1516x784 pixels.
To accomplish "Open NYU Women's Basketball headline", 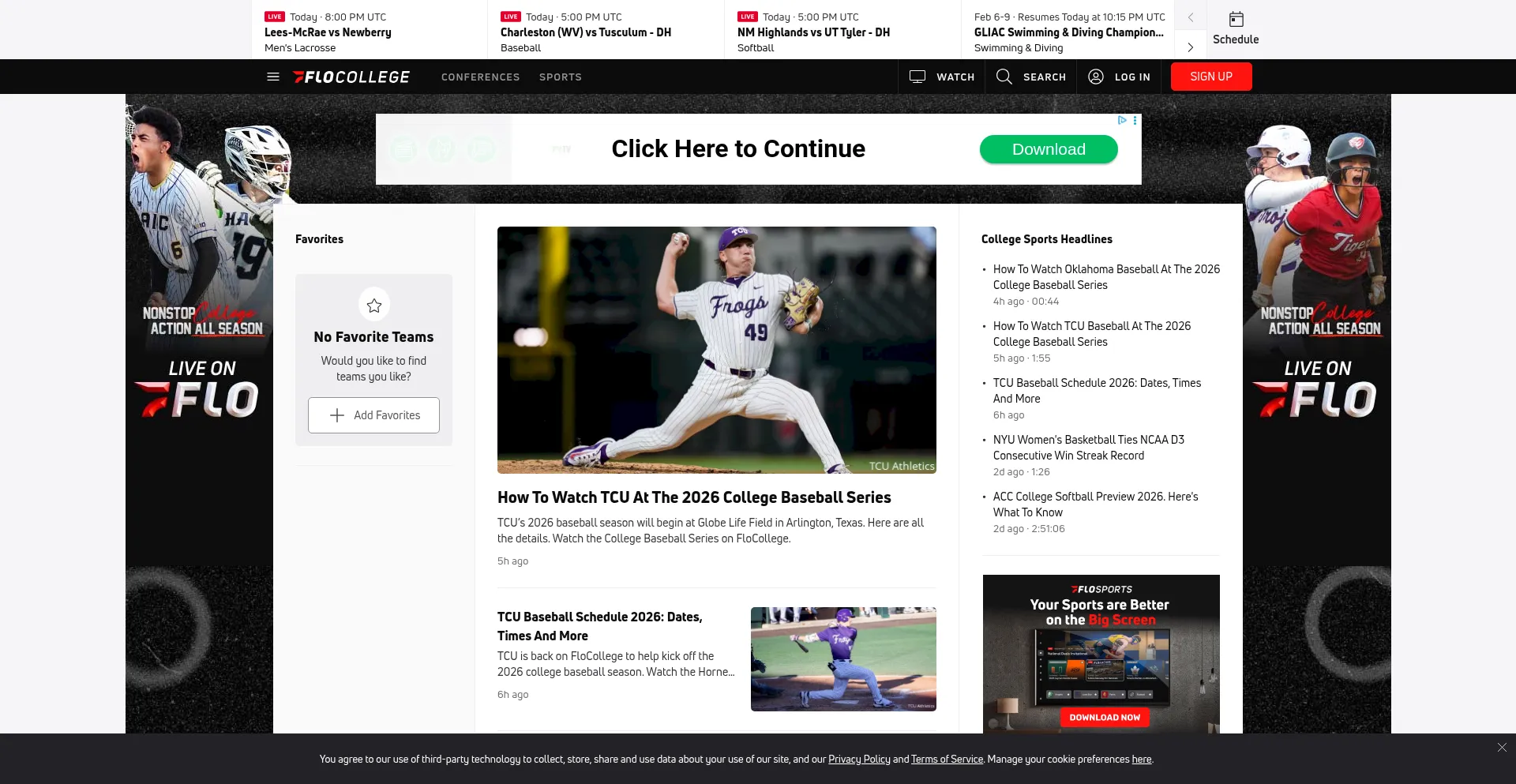I will 1089,448.
